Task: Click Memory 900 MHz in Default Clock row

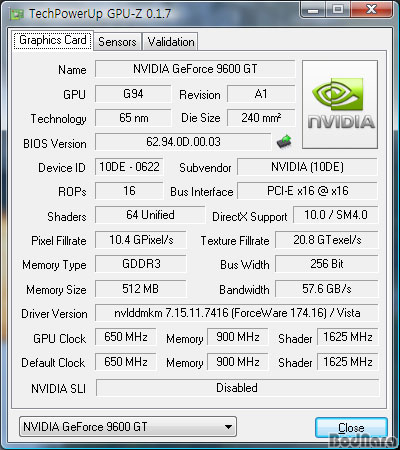Action: point(238,362)
